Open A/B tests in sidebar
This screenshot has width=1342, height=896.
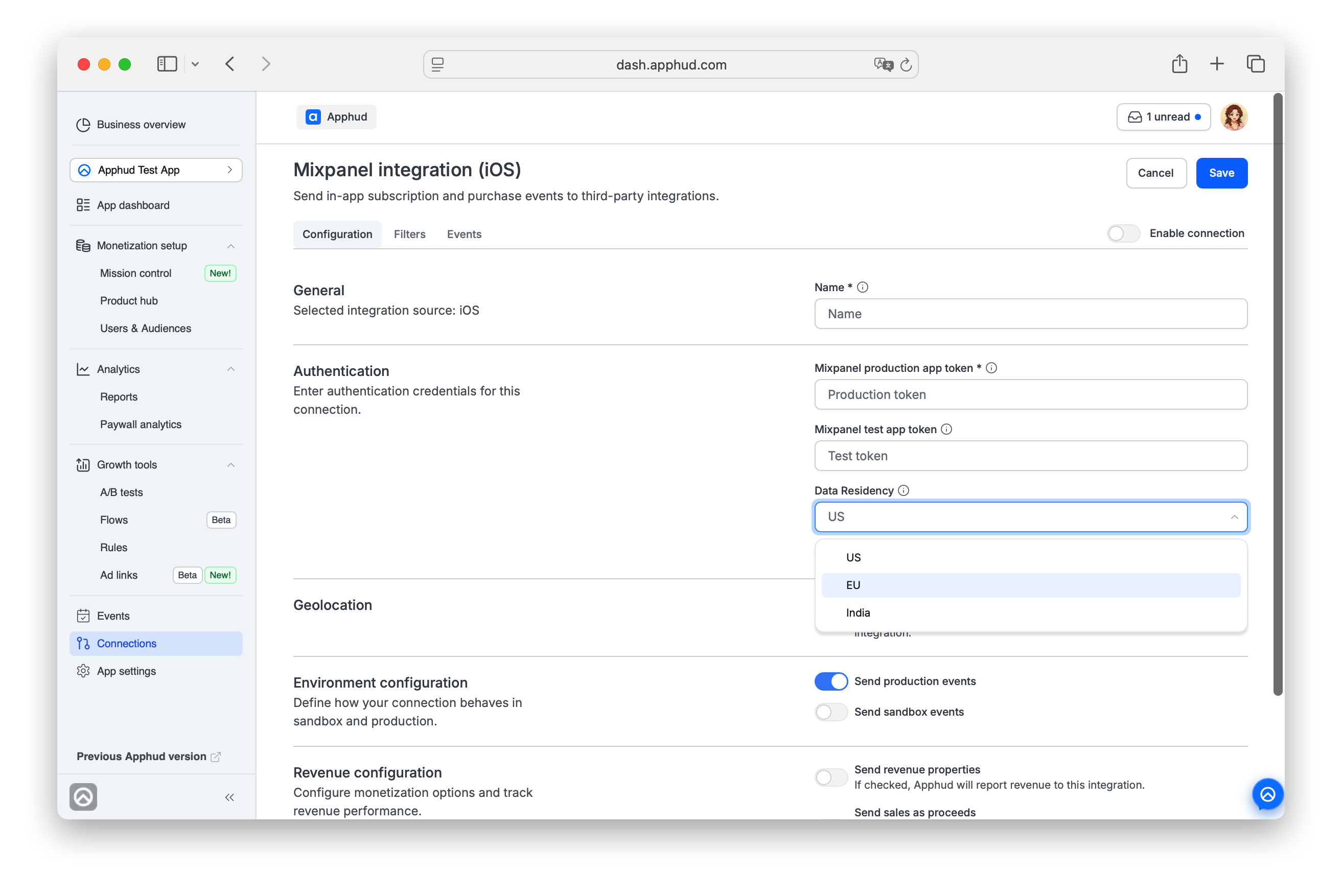(121, 492)
